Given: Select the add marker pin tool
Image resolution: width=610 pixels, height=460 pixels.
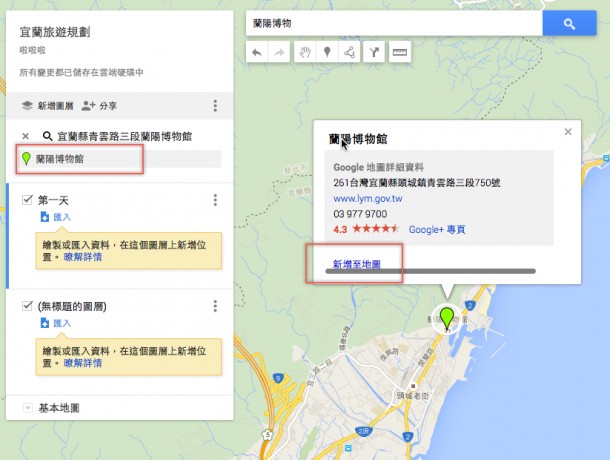Looking at the screenshot, I should (x=327, y=52).
